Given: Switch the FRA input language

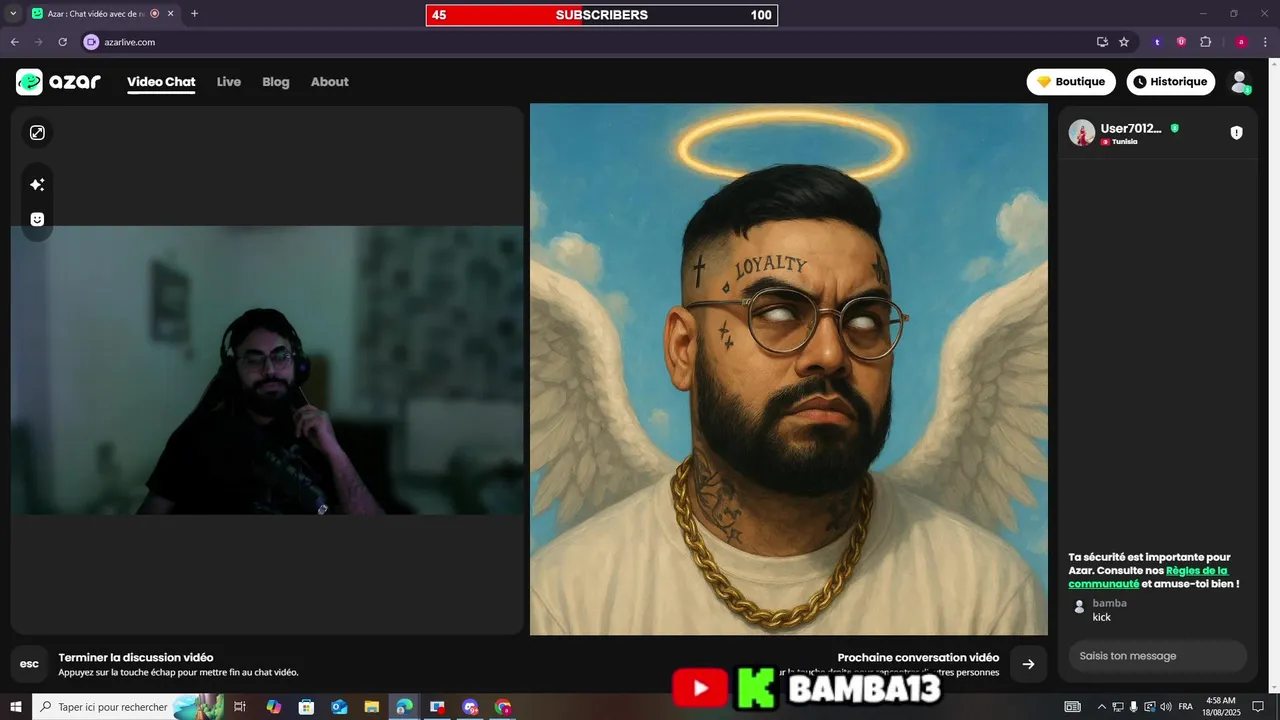Looking at the screenshot, I should coord(1186,707).
